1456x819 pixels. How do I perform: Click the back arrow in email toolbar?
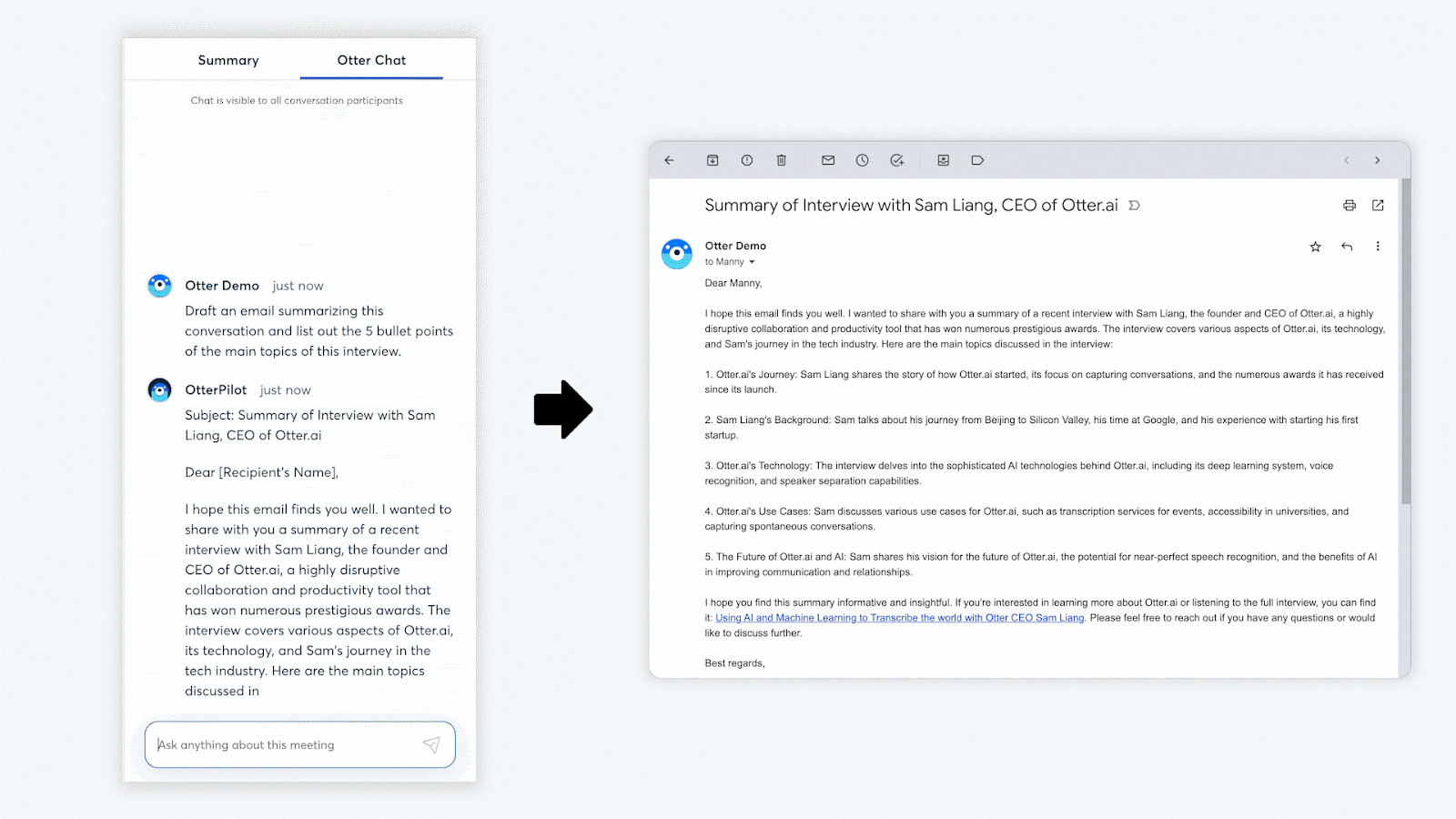tap(669, 160)
